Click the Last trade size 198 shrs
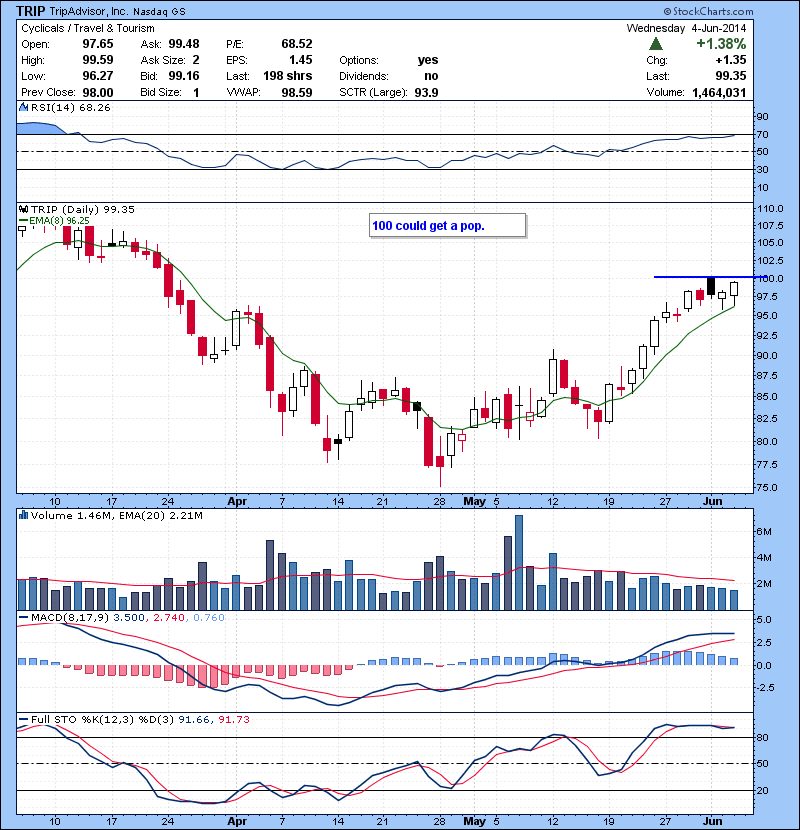The image size is (800, 830). click(287, 76)
